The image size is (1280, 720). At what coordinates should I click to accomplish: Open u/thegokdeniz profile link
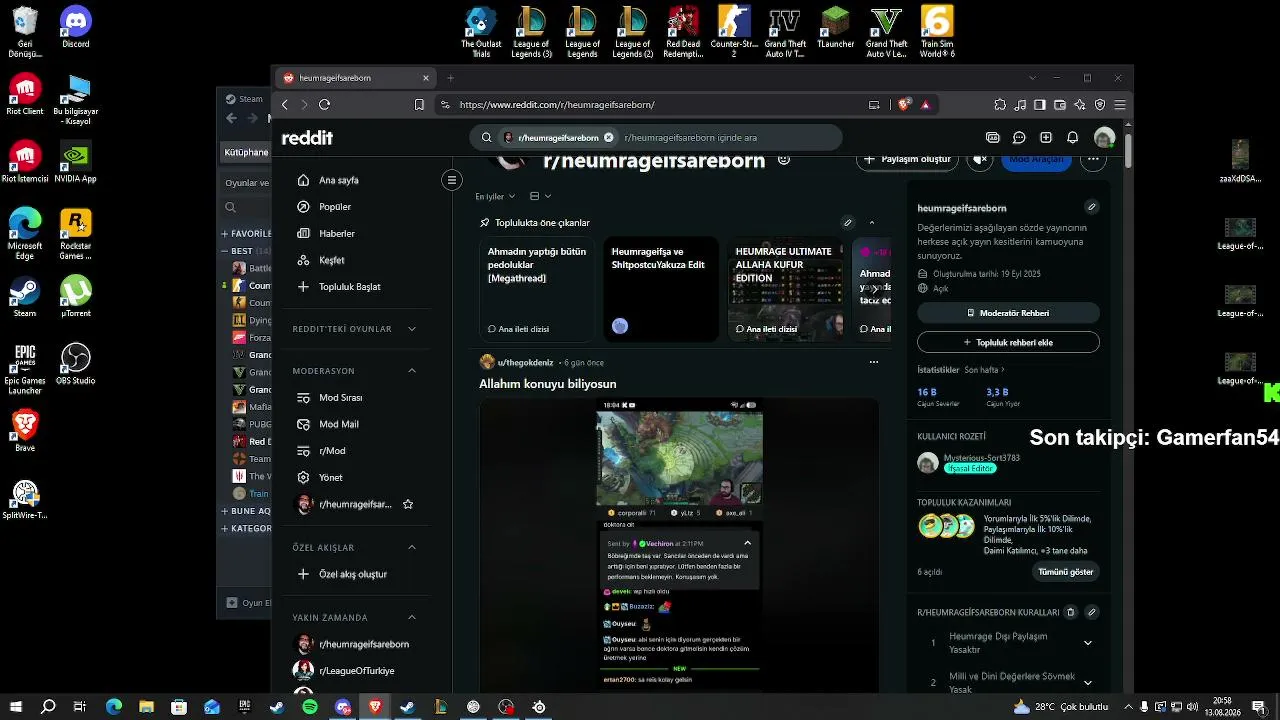525,362
